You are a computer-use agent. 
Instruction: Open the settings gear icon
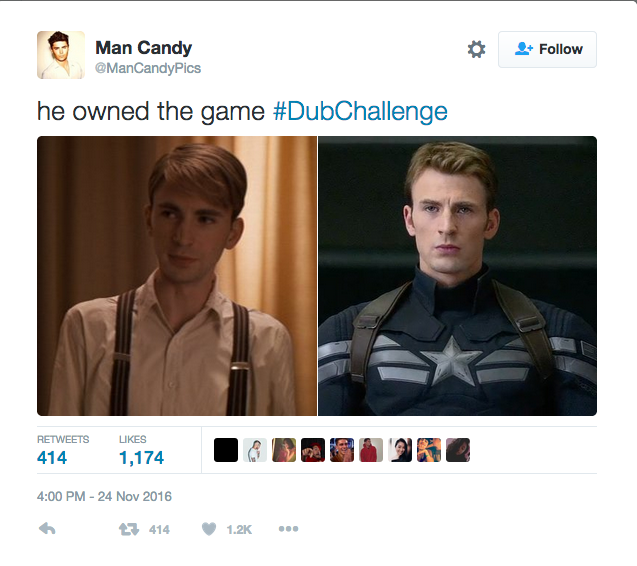point(476,49)
